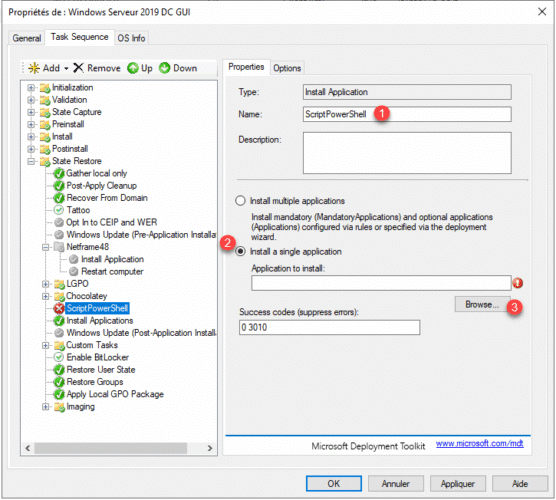This screenshot has height=500, width=556.
Task: Click the Install Applications green check icon
Action: pos(59,321)
